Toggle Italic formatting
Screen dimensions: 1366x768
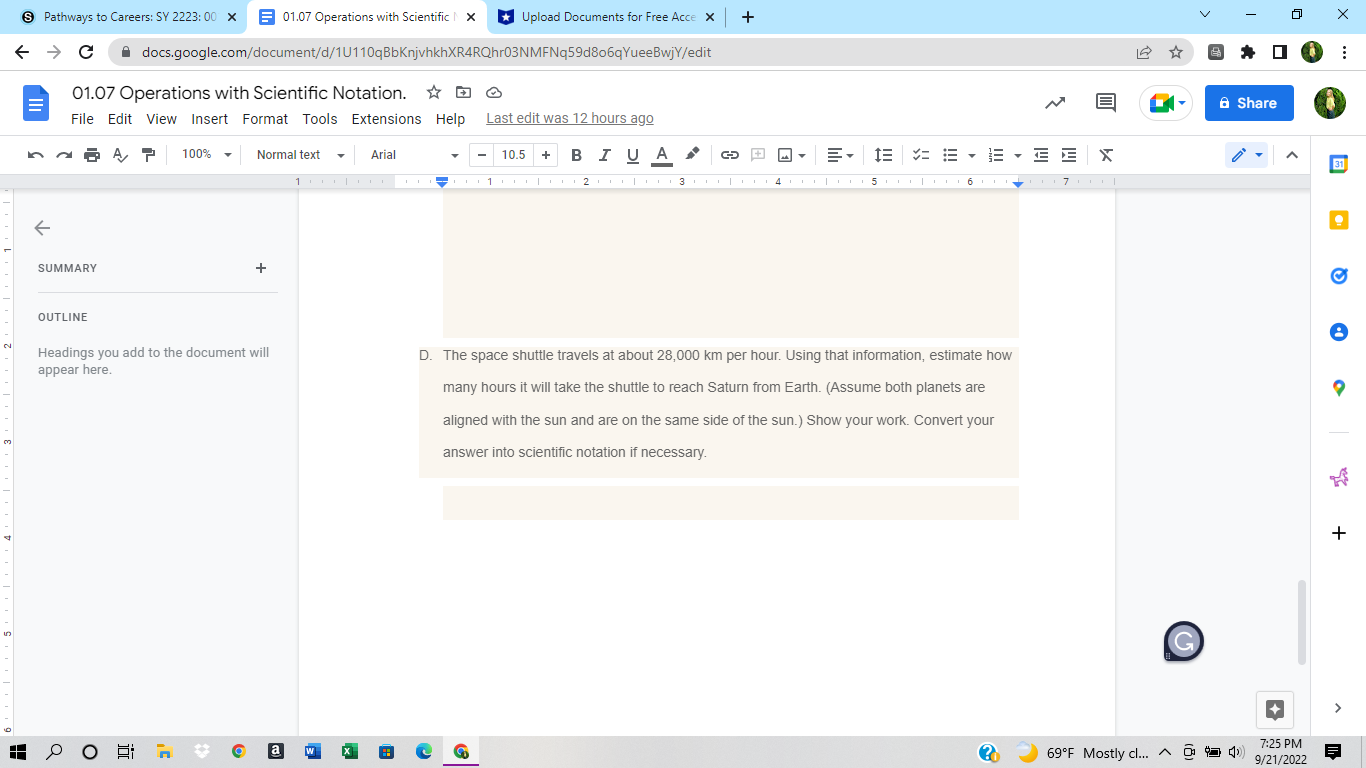604,155
